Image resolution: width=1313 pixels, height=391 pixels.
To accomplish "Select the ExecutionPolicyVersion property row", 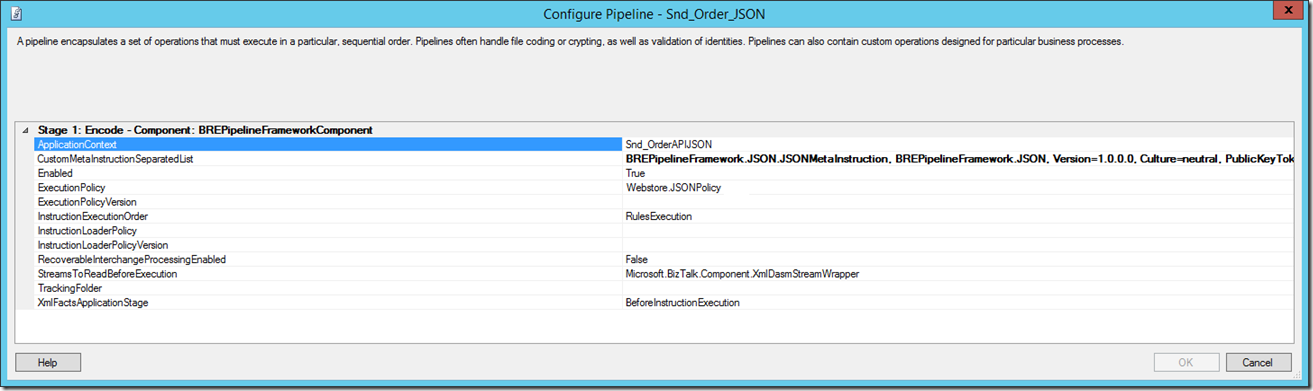I will click(328, 202).
